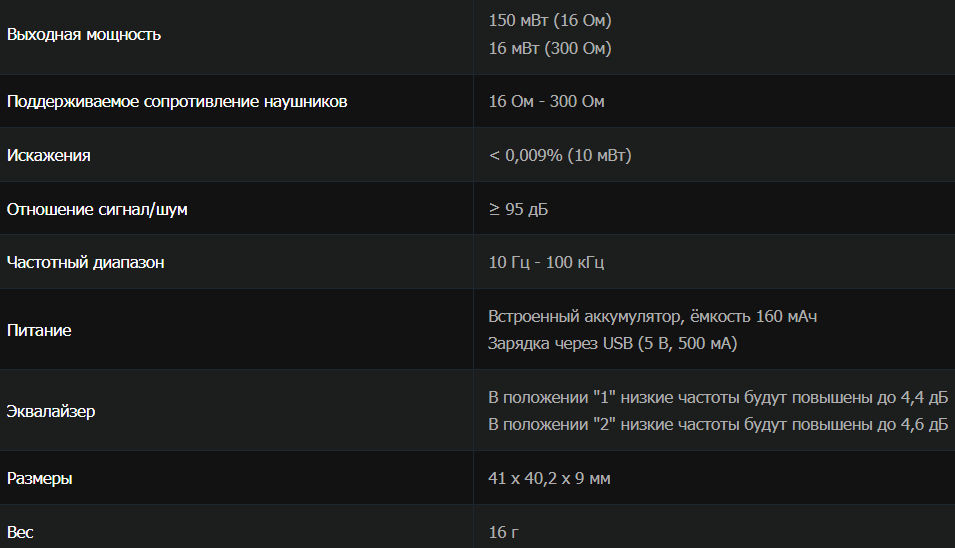Click the "Отношение сигнал/шум" label
This screenshot has width=955, height=548.
[x=97, y=210]
